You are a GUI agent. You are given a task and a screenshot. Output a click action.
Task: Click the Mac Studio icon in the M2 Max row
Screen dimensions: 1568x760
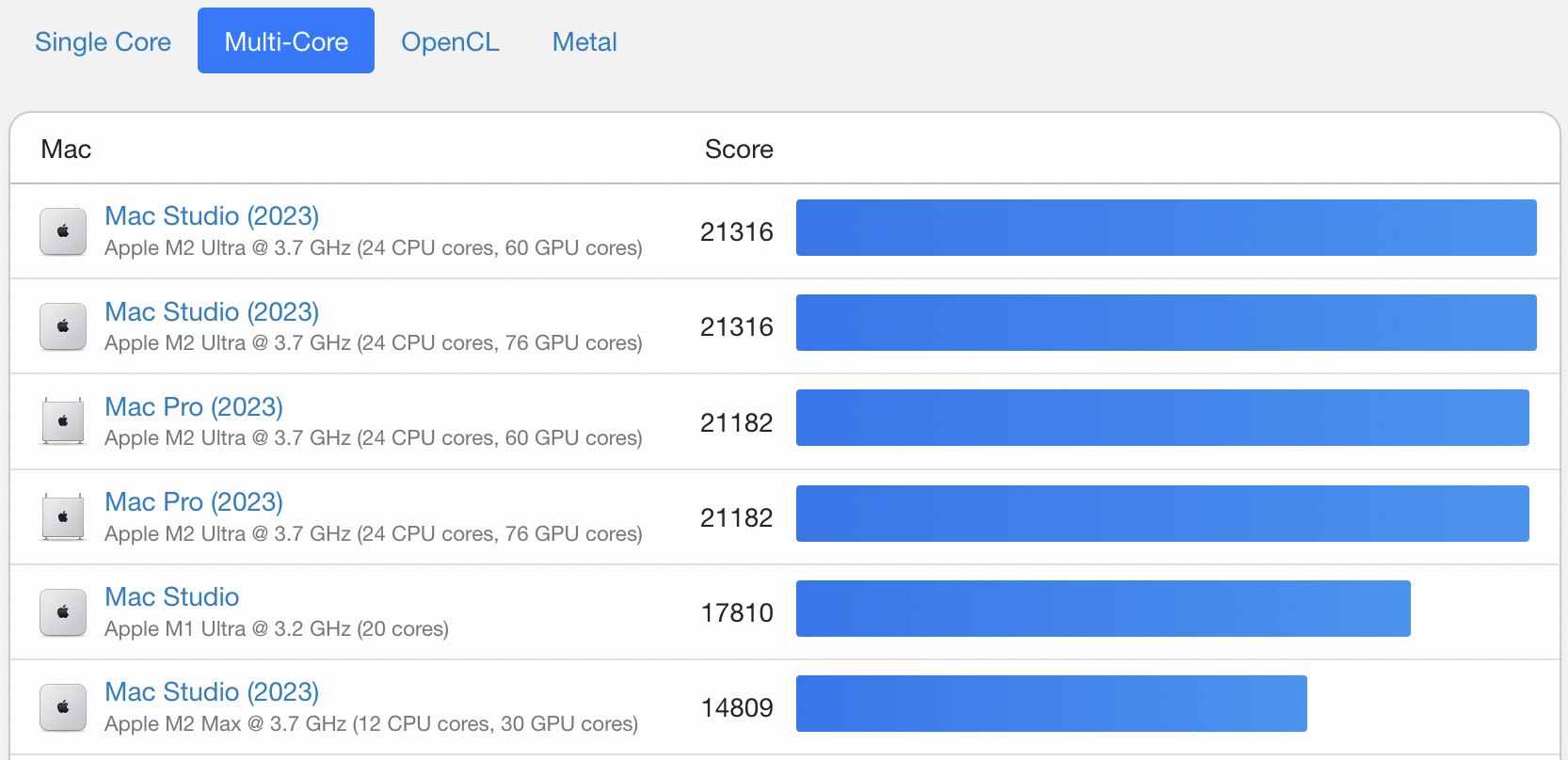63,707
